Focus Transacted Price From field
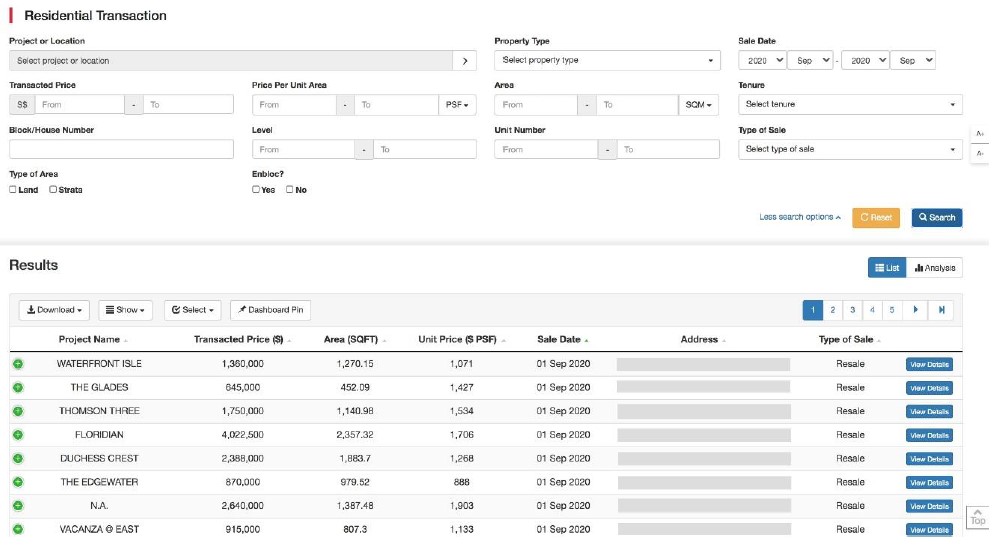The height and width of the screenshot is (546, 993). click(x=80, y=105)
